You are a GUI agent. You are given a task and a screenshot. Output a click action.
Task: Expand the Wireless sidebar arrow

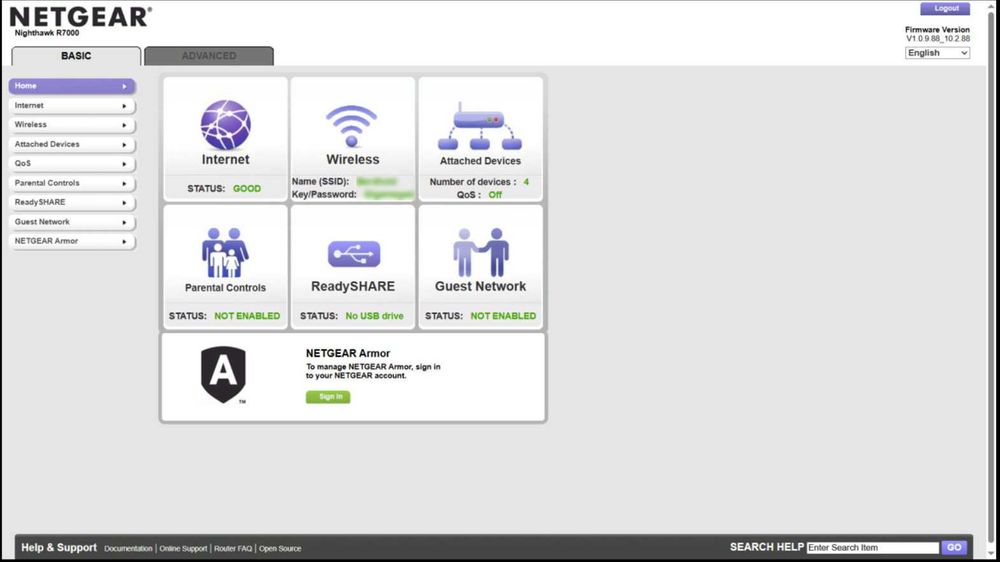(x=124, y=125)
